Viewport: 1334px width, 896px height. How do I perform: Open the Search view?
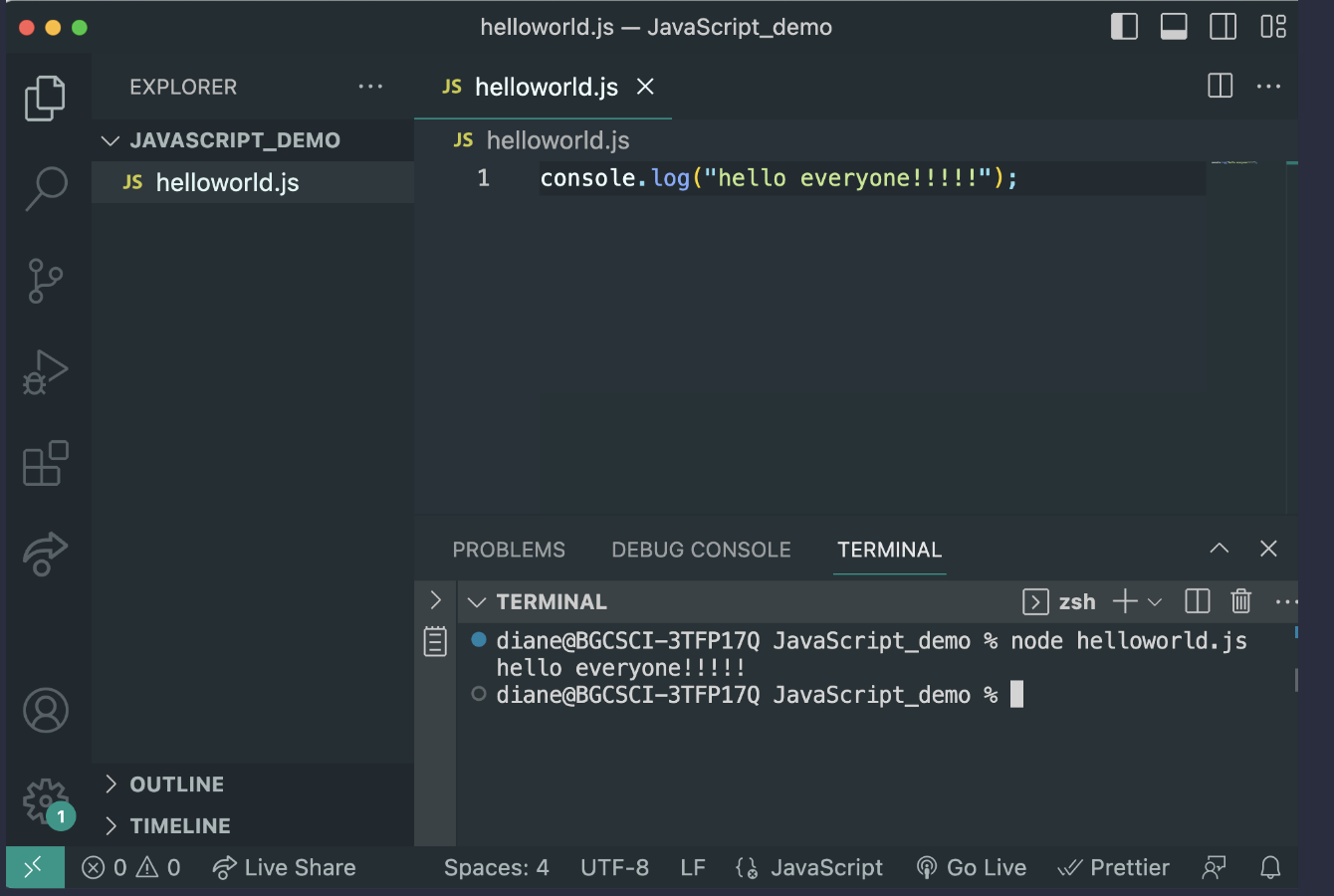[45, 188]
